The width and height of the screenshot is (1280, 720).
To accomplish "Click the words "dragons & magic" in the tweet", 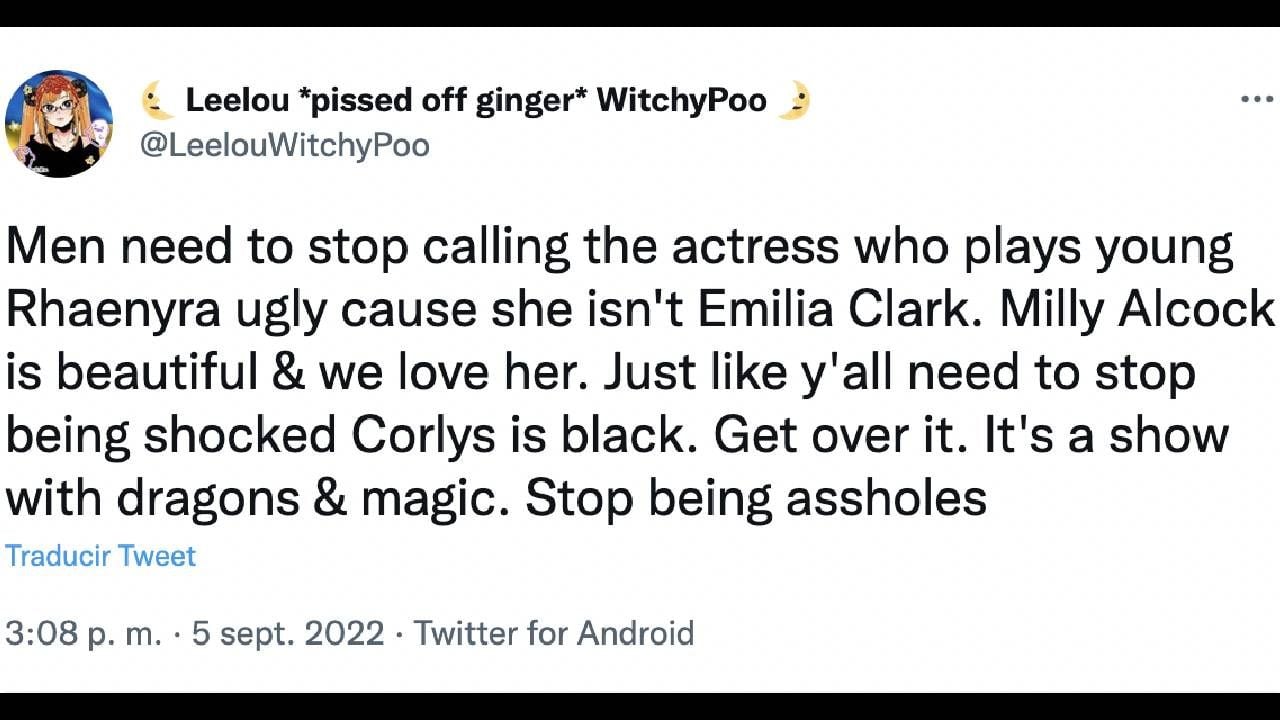I will 306,497.
